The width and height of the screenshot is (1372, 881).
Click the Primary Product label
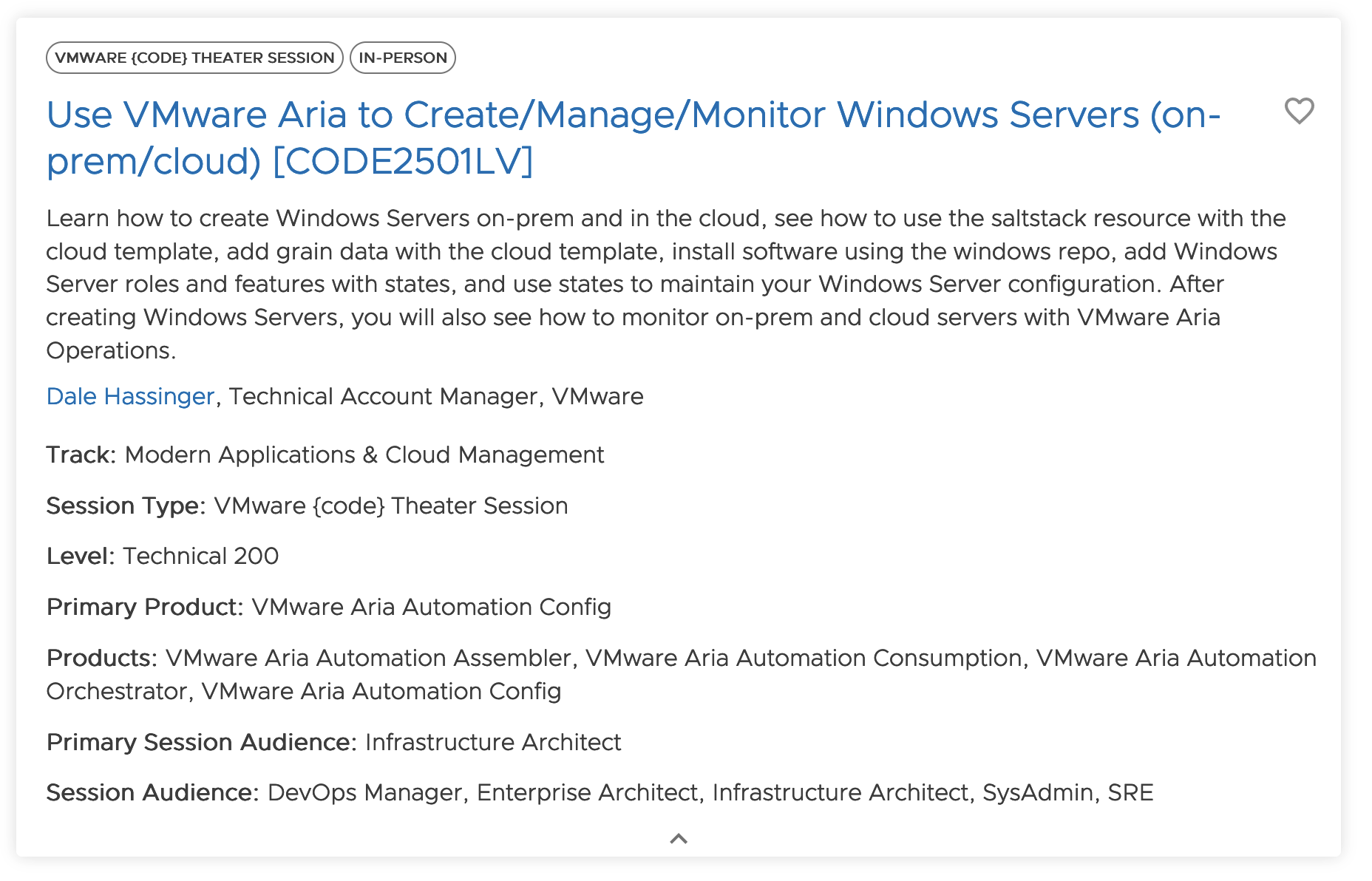145,607
